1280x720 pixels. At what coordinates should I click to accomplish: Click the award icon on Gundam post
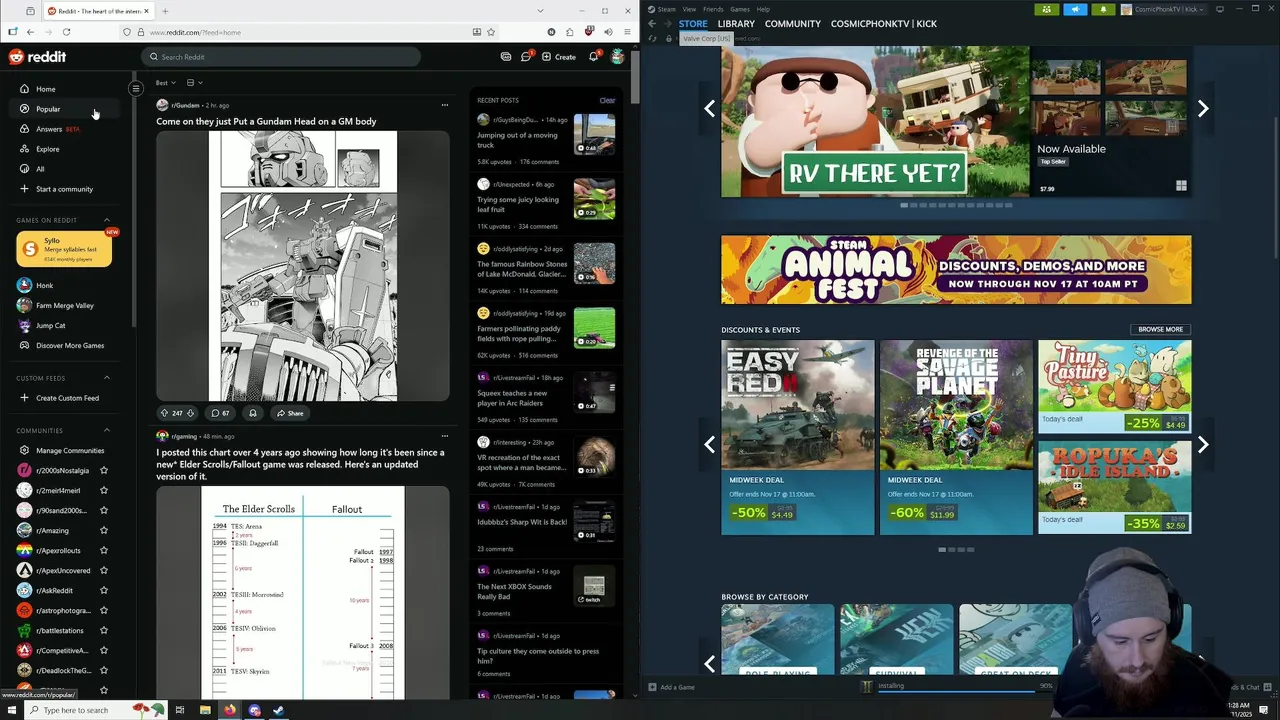coord(253,413)
